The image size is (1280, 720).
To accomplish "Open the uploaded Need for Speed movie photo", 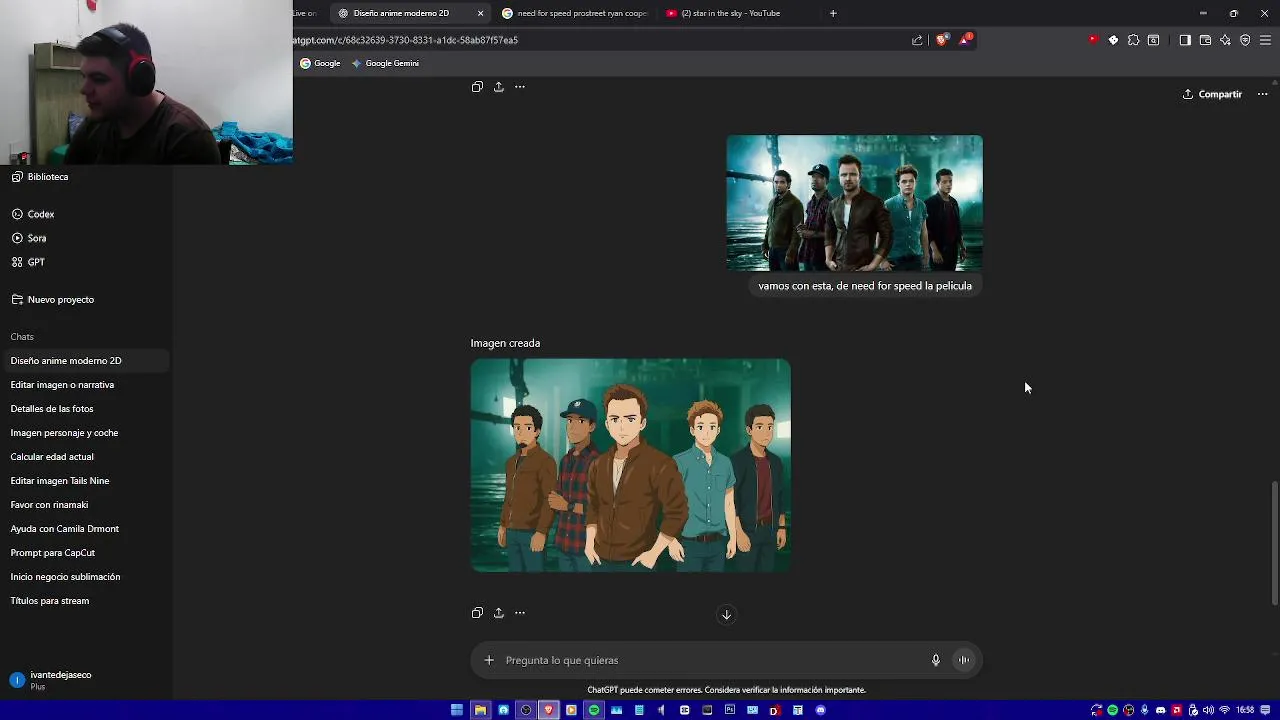I will click(854, 203).
